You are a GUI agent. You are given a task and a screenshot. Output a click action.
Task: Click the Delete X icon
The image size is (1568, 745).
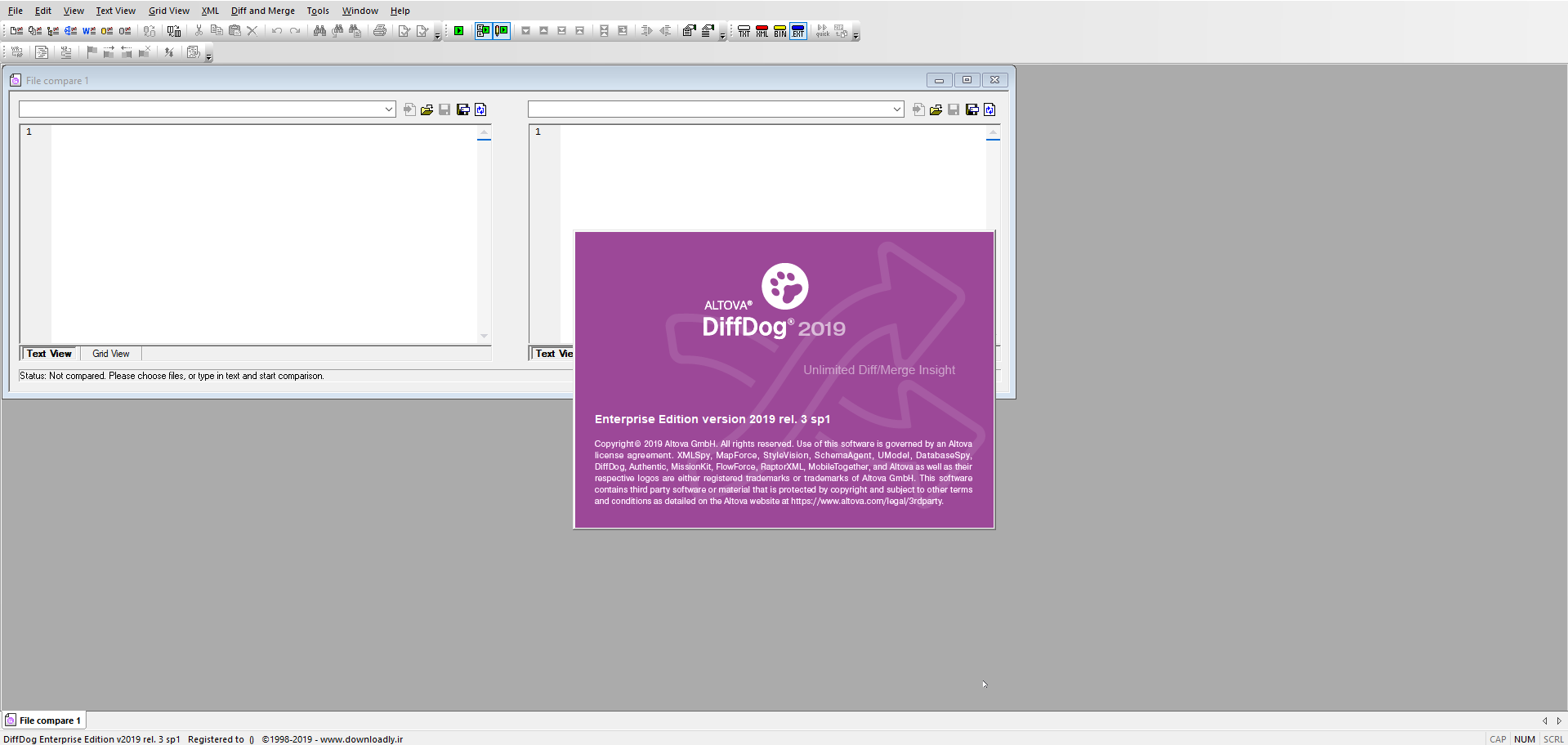(252, 31)
